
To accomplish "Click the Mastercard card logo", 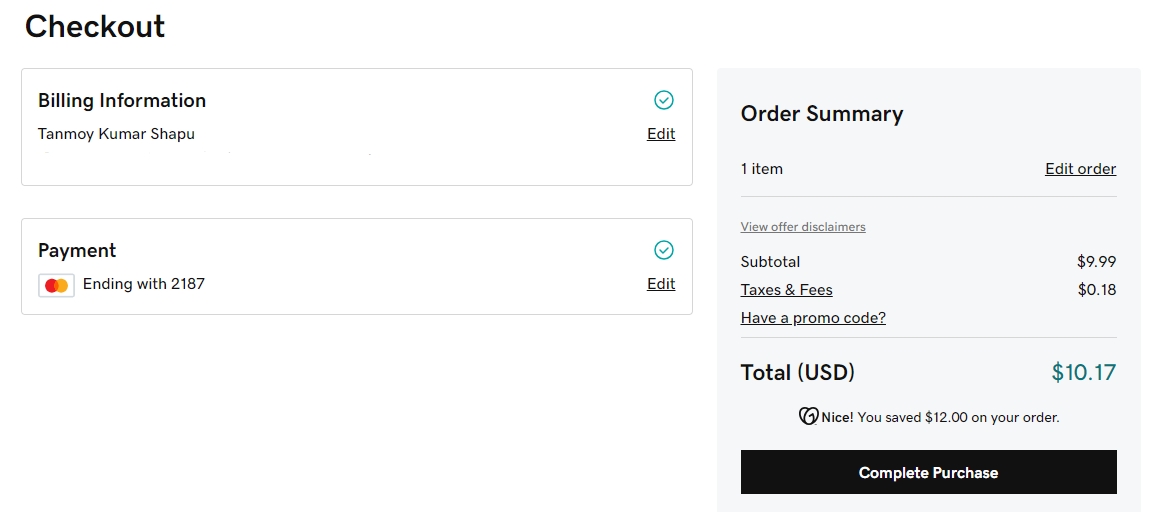I will point(57,285).
